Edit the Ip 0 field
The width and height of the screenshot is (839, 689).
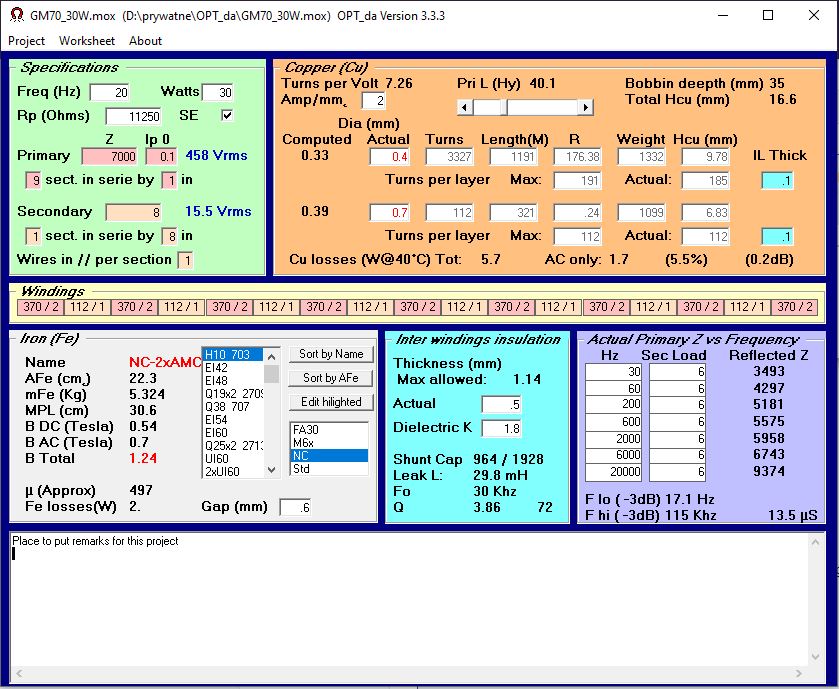[x=161, y=156]
